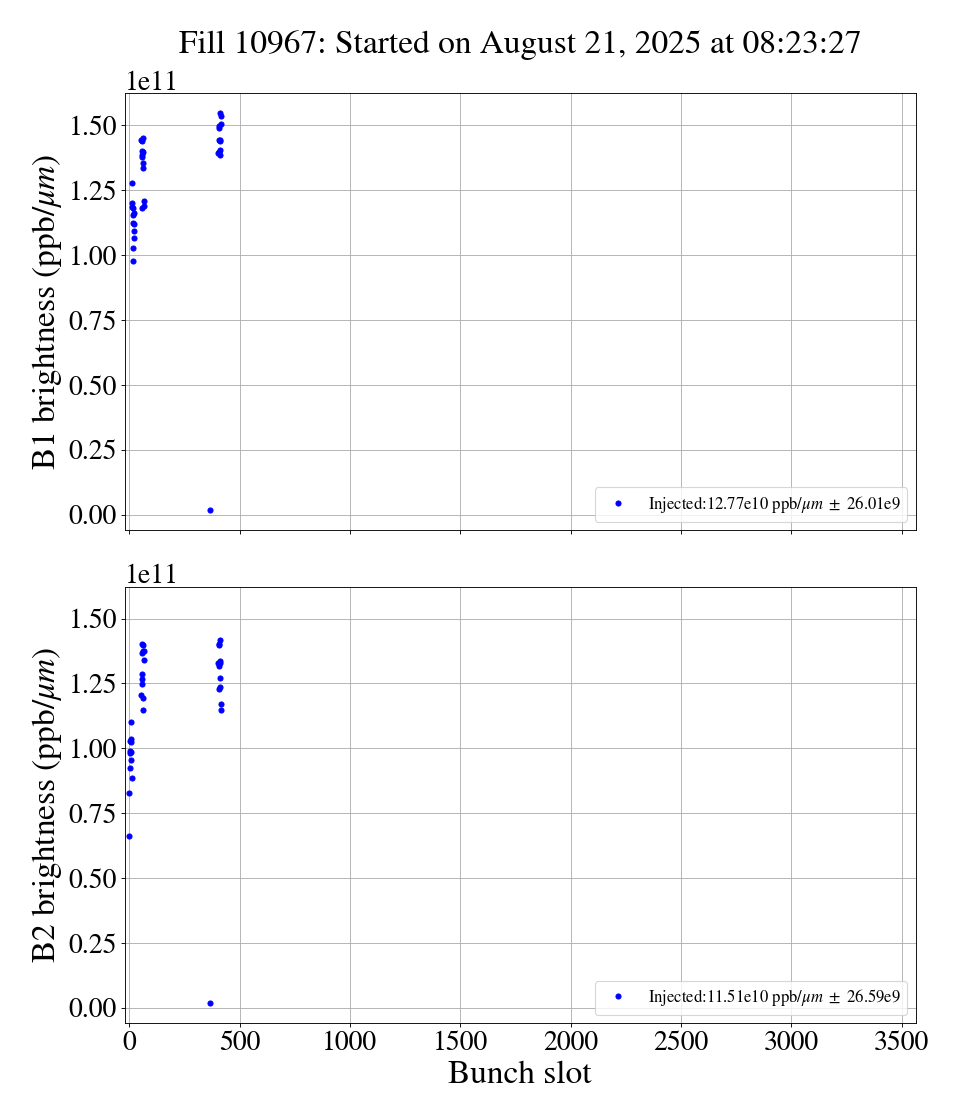Click the Bunch slot x-axis label
Viewport: 960px width, 1120px height.
(x=519, y=1074)
